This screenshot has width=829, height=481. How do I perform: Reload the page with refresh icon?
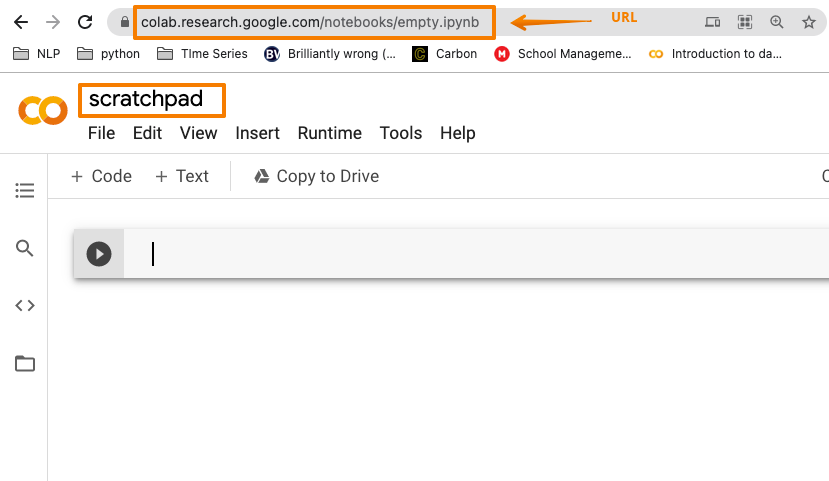[85, 22]
